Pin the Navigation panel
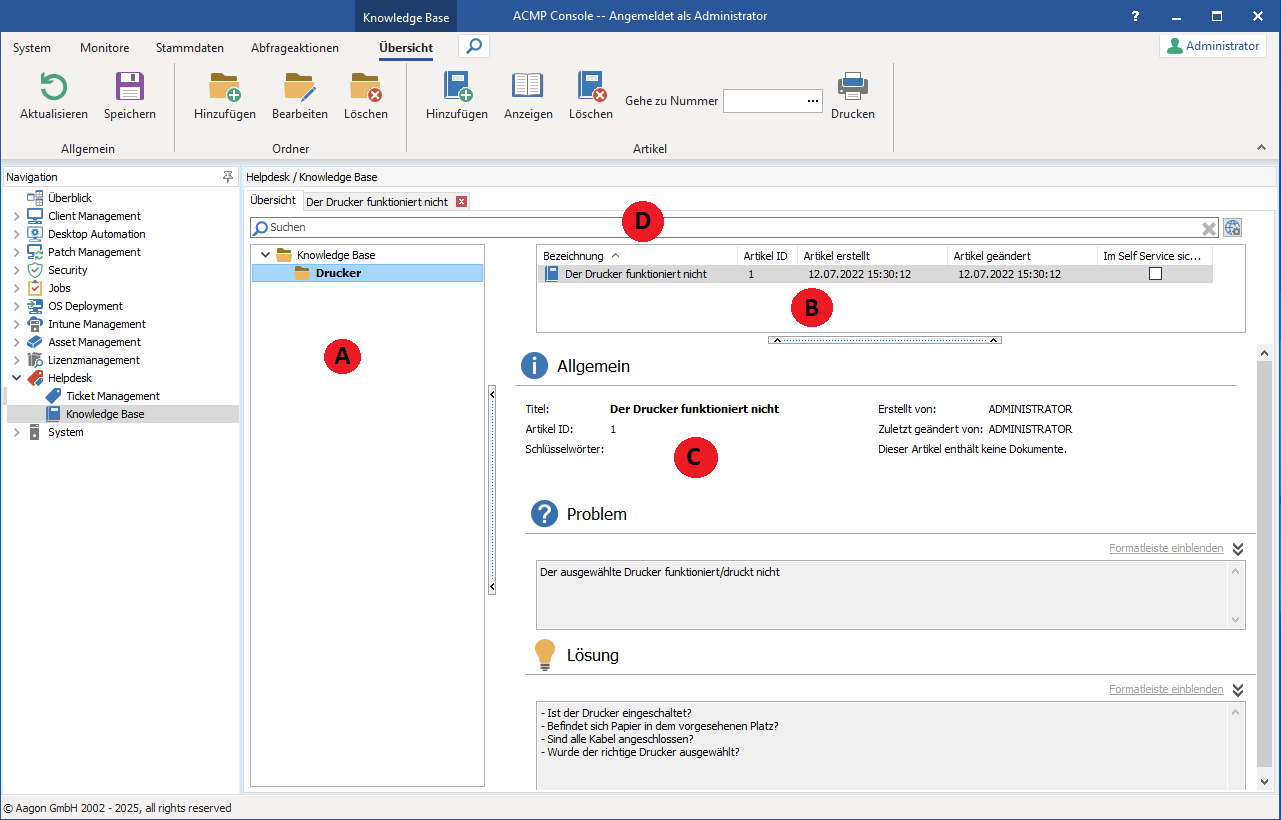Viewport: 1281px width, 820px height. (227, 177)
